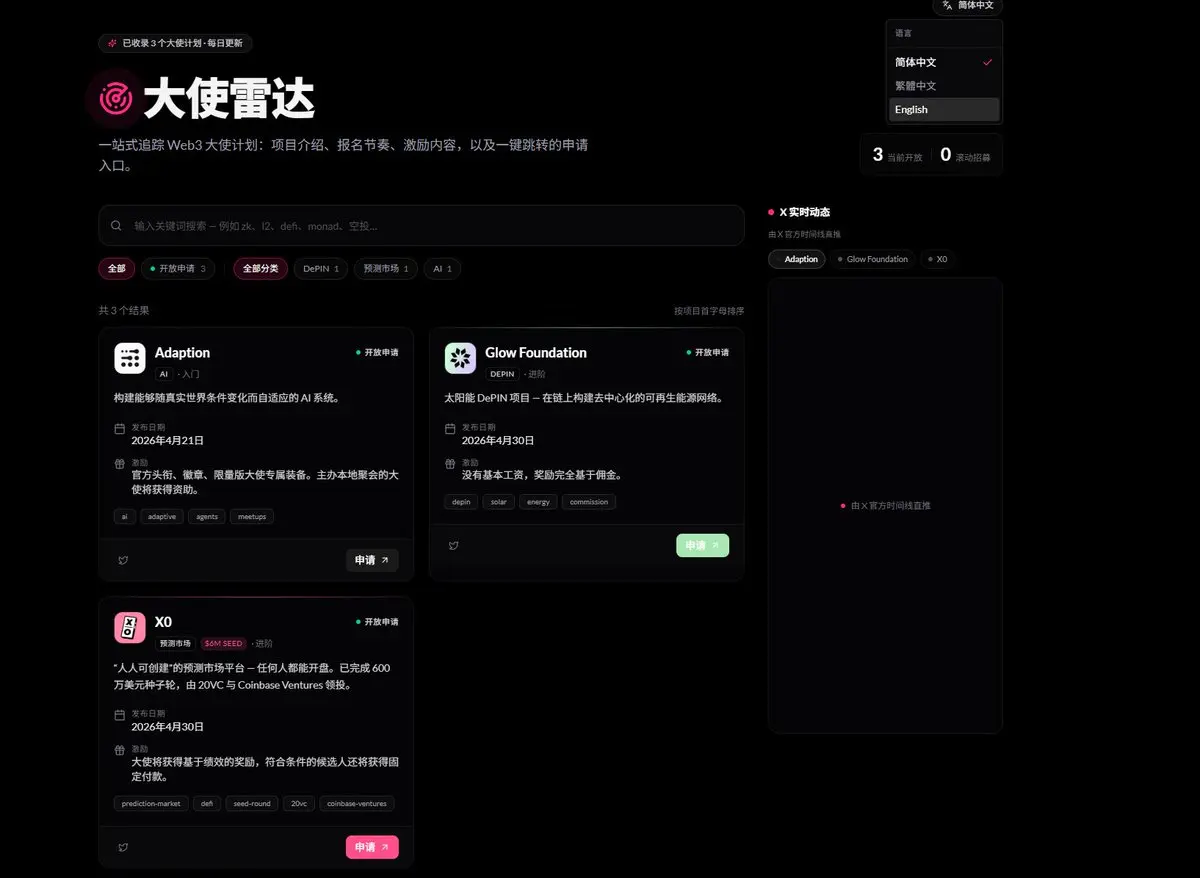The width and height of the screenshot is (1200, 878).
Task: Click the '20vc' tag
Action: pos(300,803)
